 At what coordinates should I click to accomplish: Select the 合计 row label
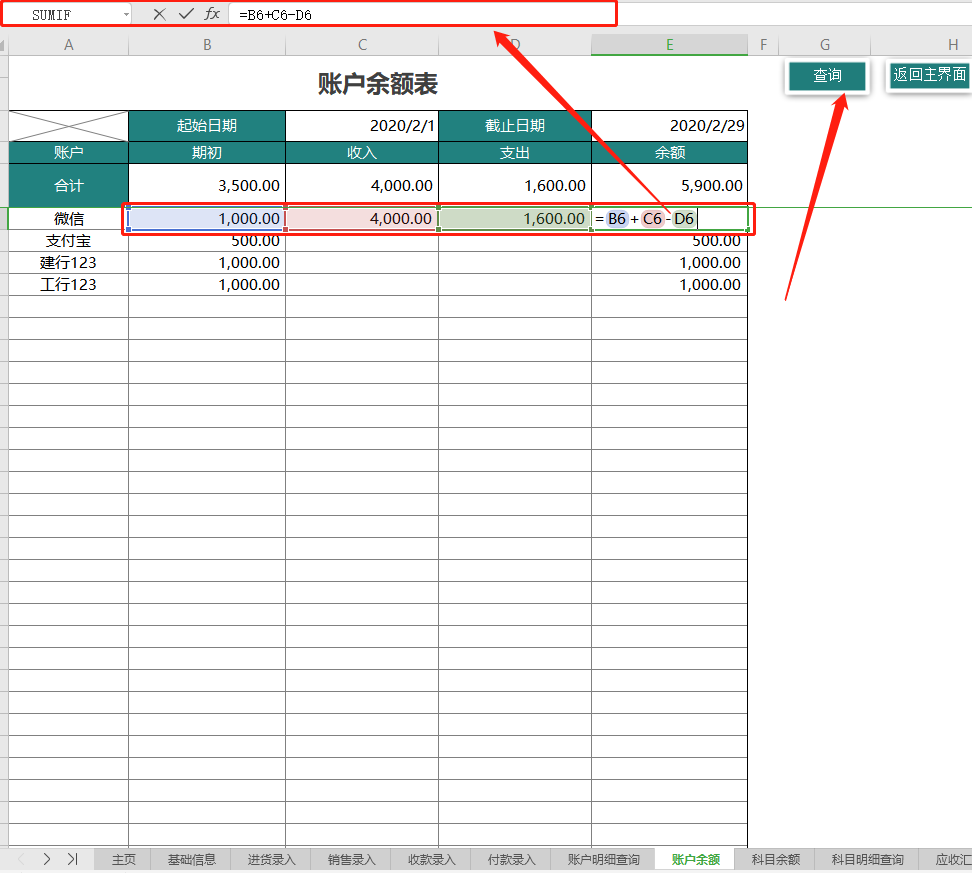point(68,185)
